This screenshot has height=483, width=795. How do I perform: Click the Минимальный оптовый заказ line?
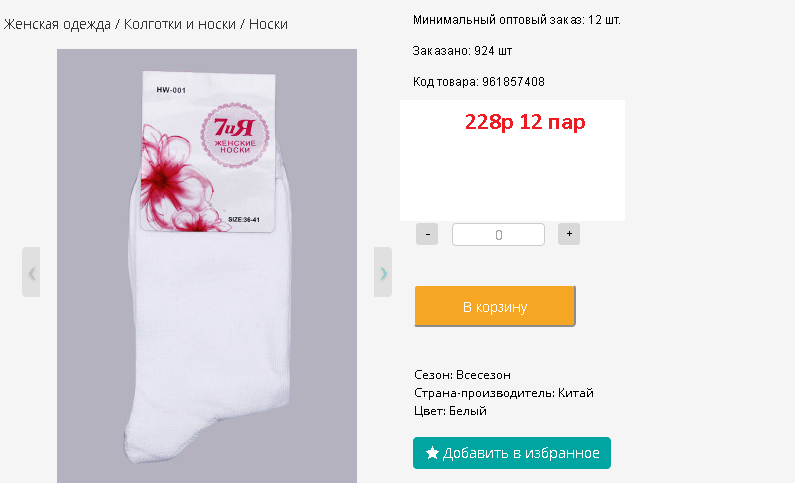(x=517, y=20)
